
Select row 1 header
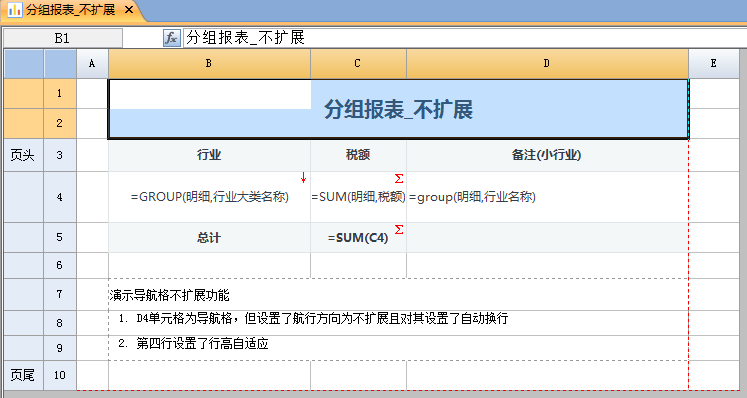[60, 93]
